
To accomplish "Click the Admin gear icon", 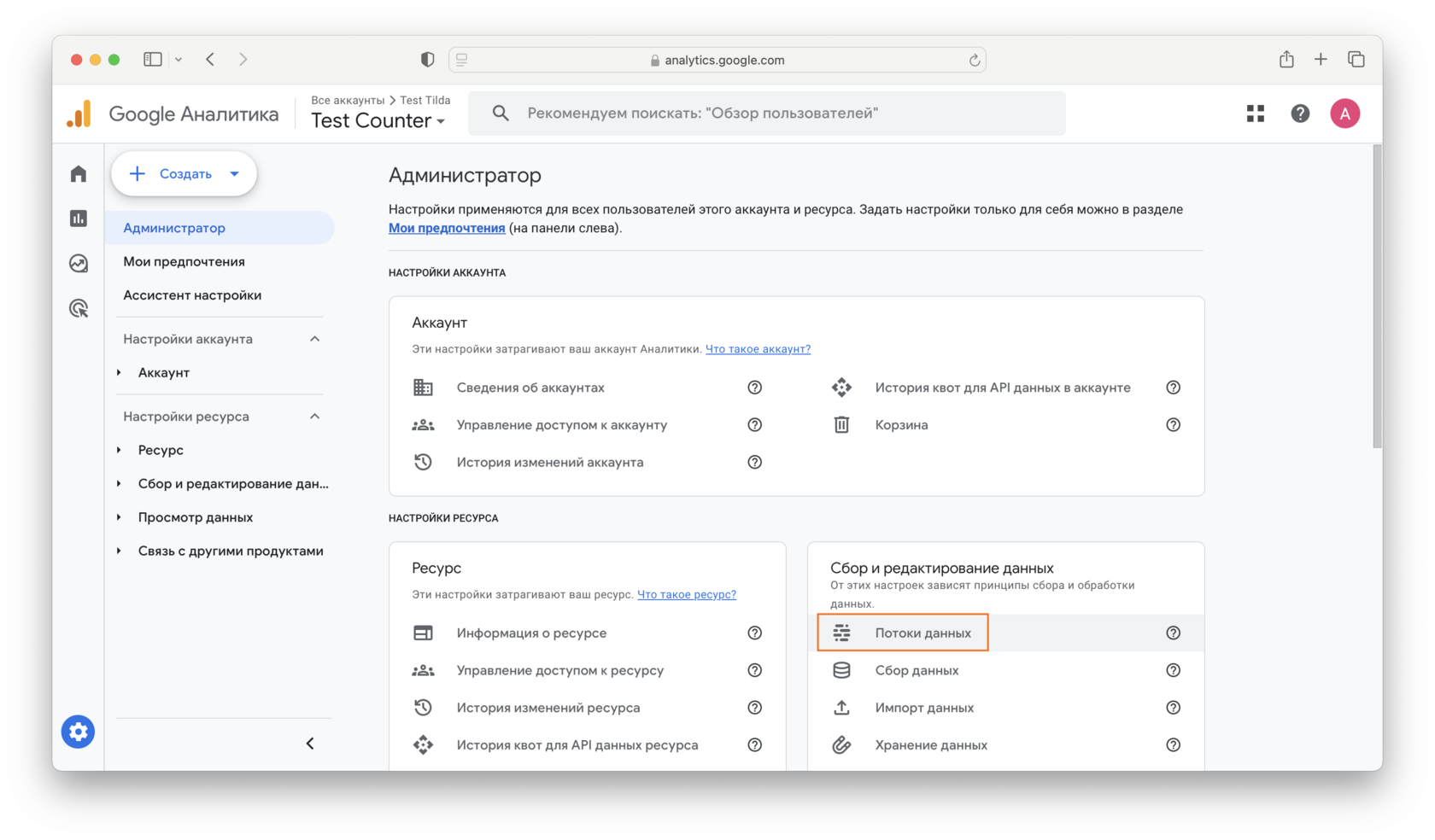I will click(x=78, y=732).
